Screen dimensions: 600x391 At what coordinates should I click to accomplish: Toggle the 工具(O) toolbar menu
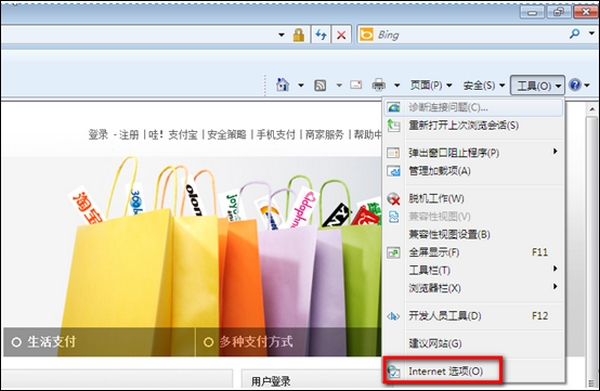(x=538, y=85)
